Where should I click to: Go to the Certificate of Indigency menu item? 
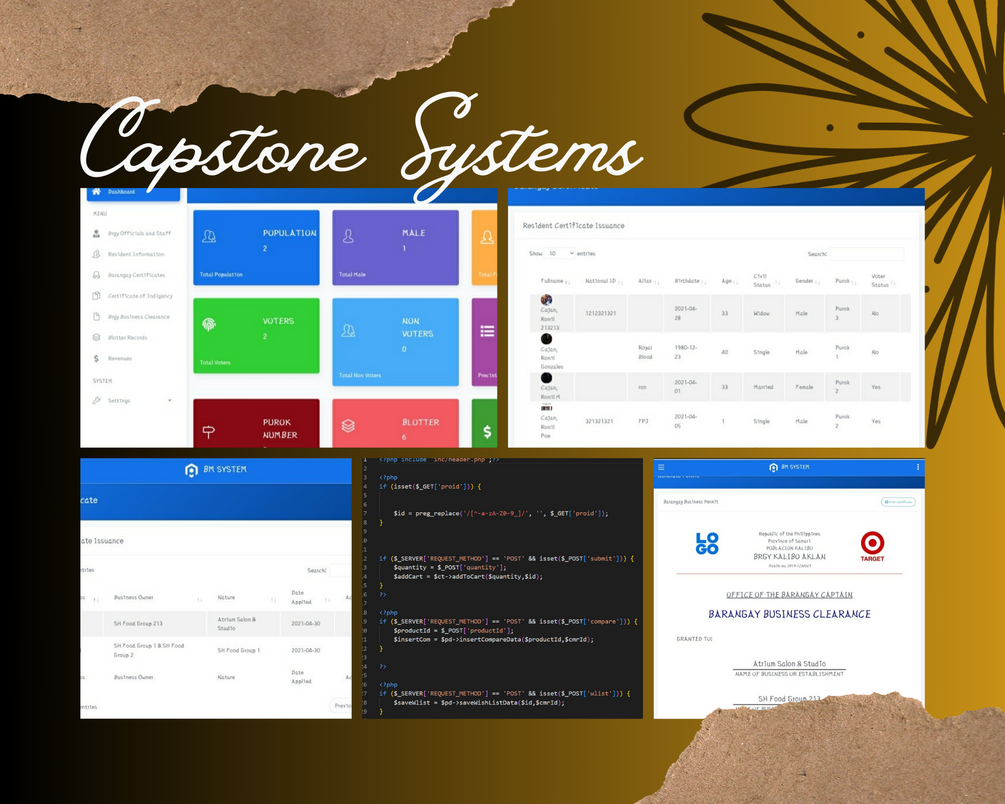click(140, 296)
